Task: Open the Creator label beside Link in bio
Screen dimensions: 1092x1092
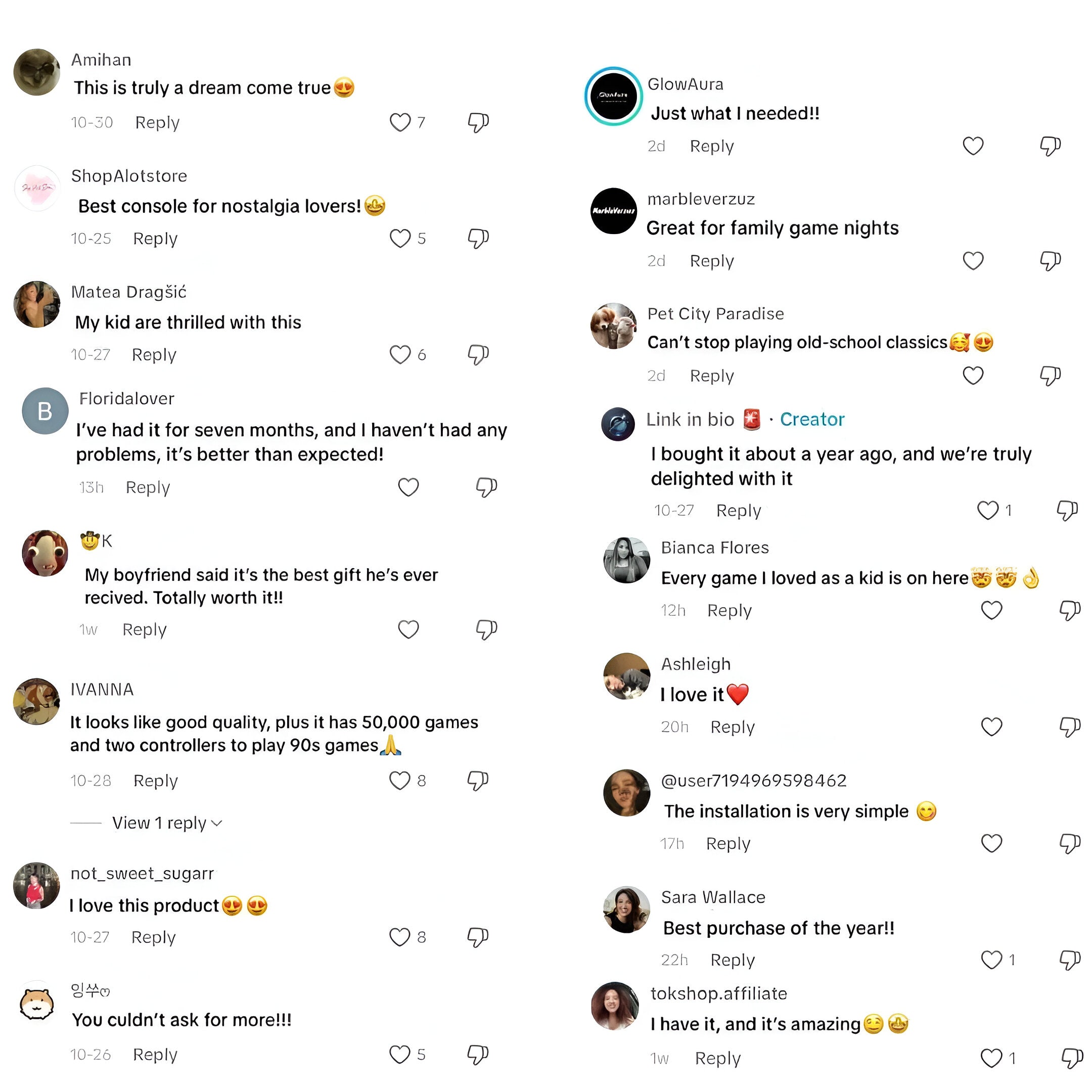Action: [x=811, y=420]
